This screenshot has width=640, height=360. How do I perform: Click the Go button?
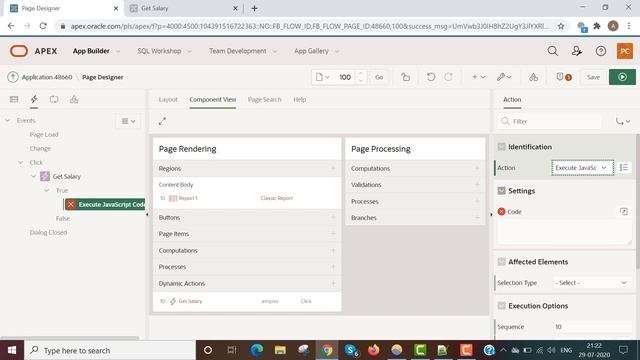click(379, 77)
